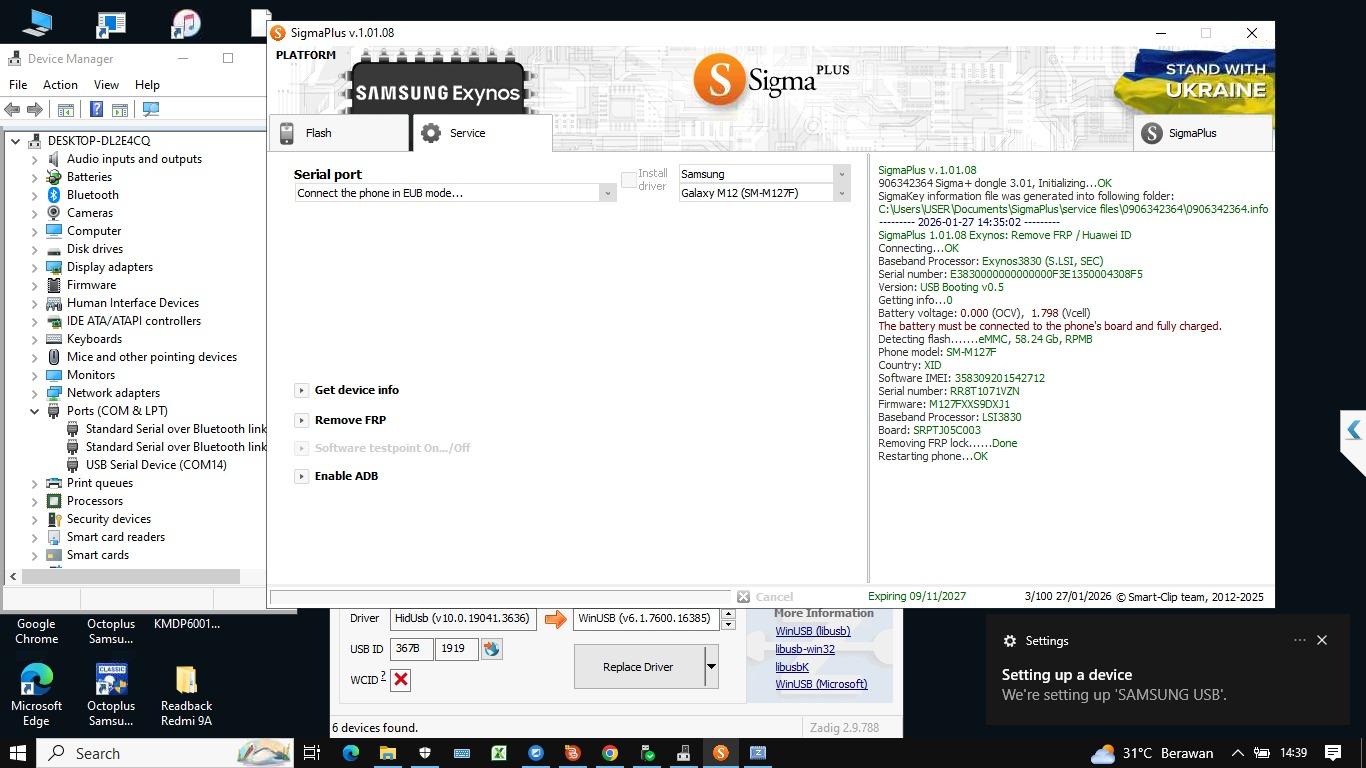Open Google Chrome from the taskbar
The width and height of the screenshot is (1366, 768).
[609, 753]
